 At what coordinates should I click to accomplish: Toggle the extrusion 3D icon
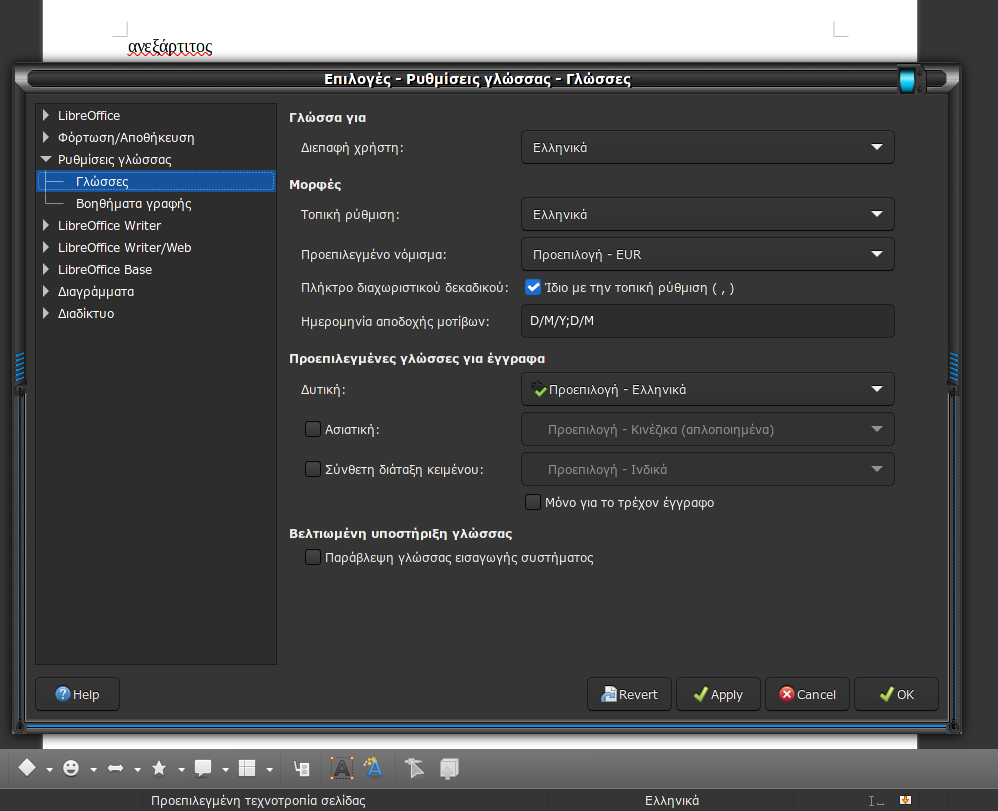tap(449, 768)
